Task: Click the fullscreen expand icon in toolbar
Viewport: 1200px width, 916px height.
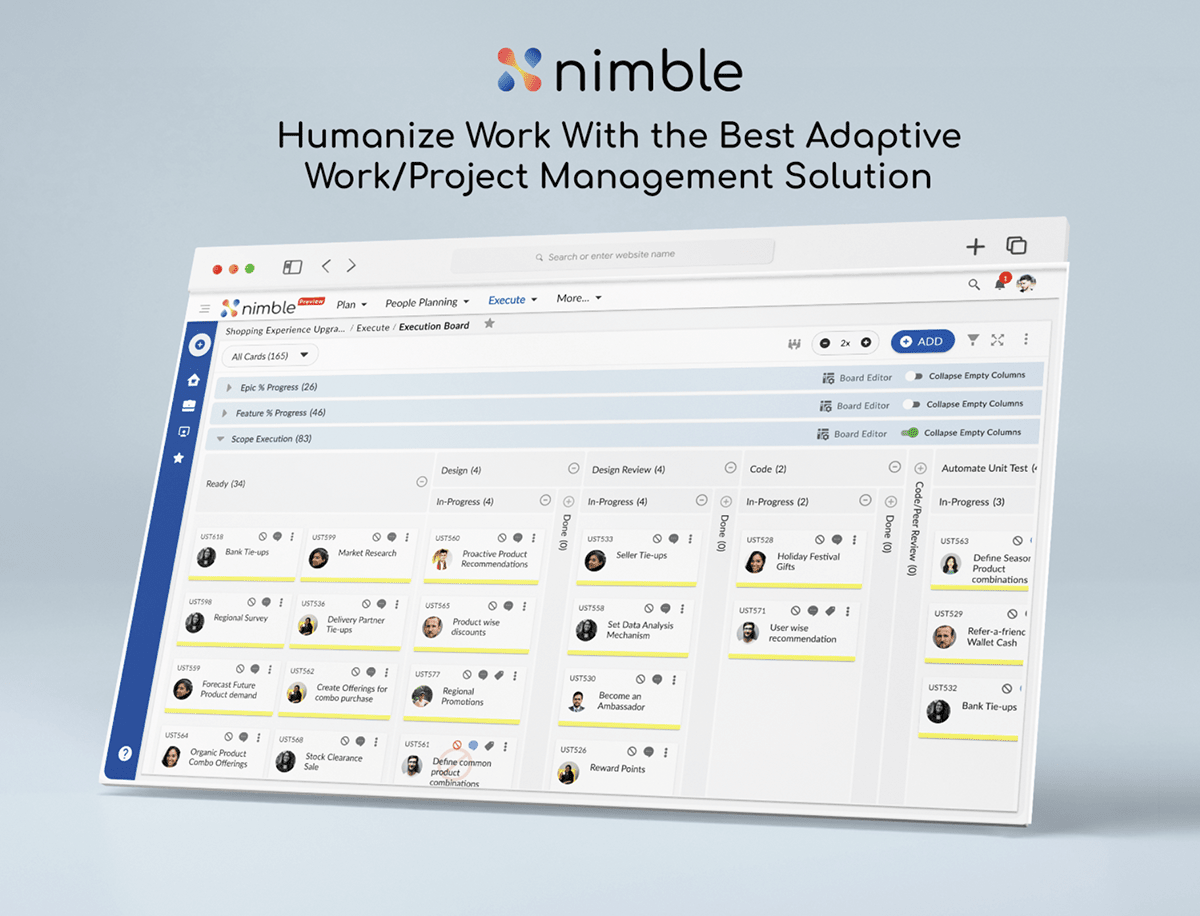Action: point(997,341)
